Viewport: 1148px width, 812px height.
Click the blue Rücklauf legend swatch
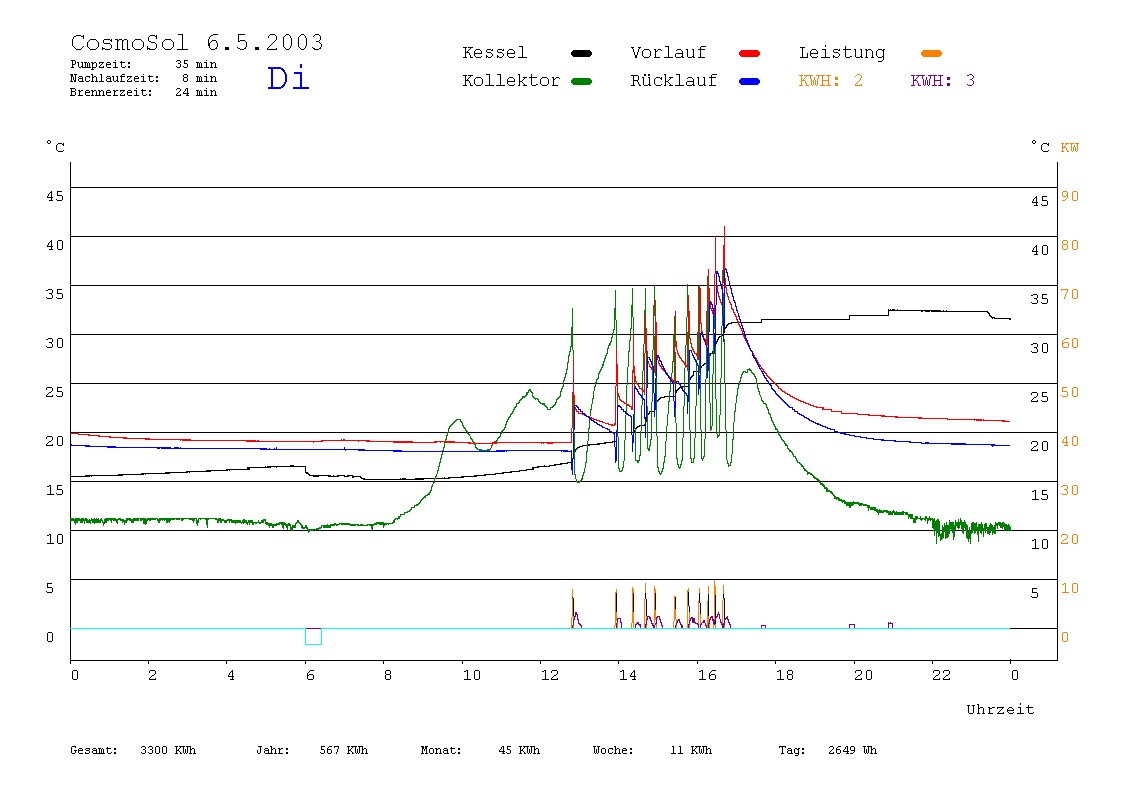point(750,81)
